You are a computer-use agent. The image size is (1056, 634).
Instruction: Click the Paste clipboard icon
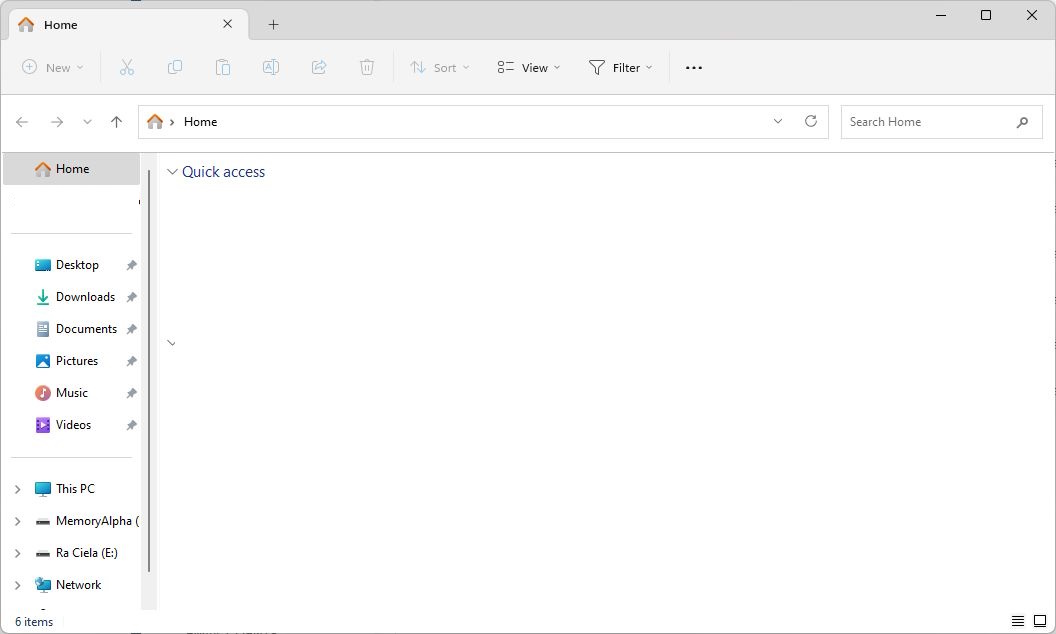[223, 67]
